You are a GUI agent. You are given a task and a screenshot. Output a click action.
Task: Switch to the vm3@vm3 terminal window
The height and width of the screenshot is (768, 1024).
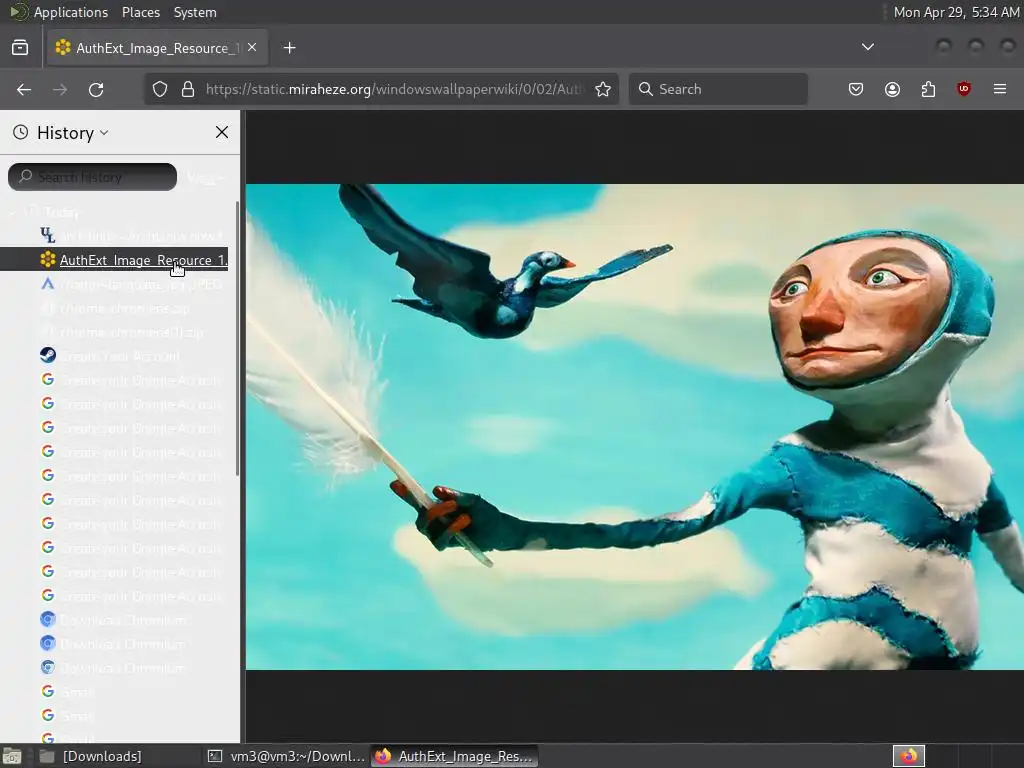[x=286, y=756]
